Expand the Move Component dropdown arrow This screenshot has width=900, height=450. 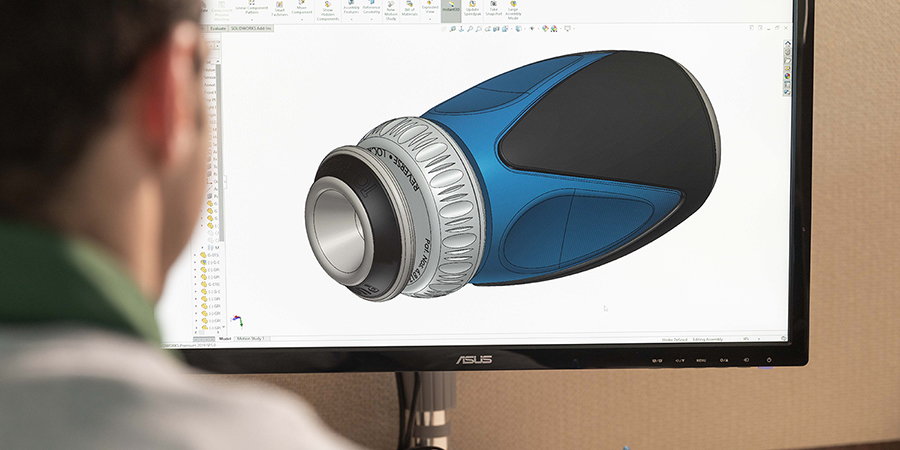[302, 20]
